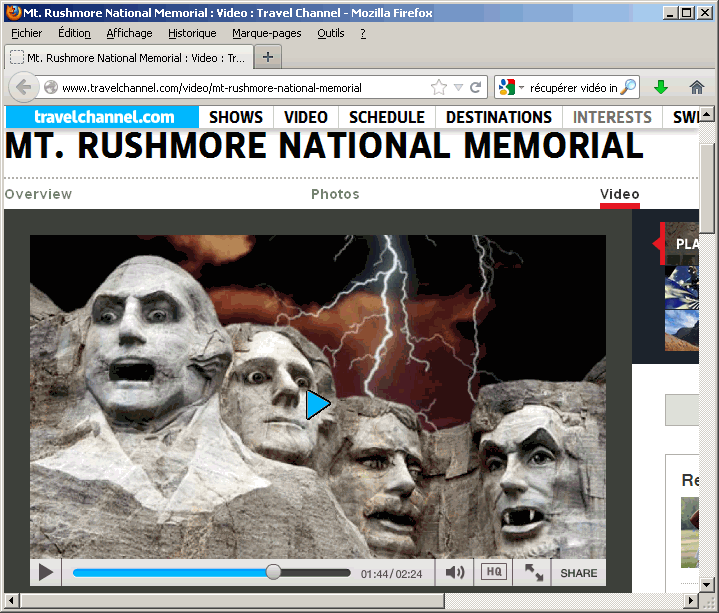Switch video to fullscreen mode
The image size is (719, 613).
[x=534, y=572]
